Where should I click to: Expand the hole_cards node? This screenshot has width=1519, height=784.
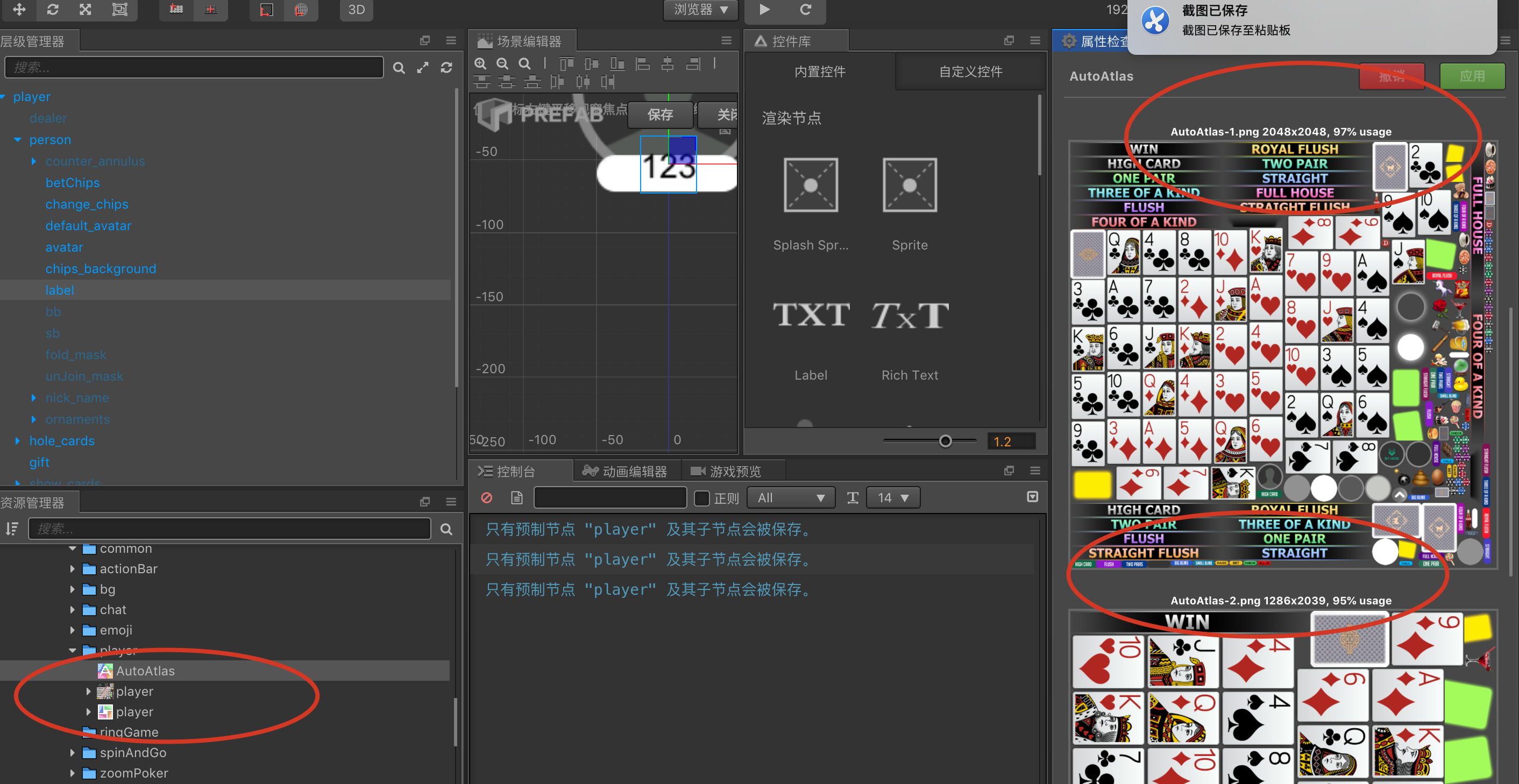coord(17,441)
